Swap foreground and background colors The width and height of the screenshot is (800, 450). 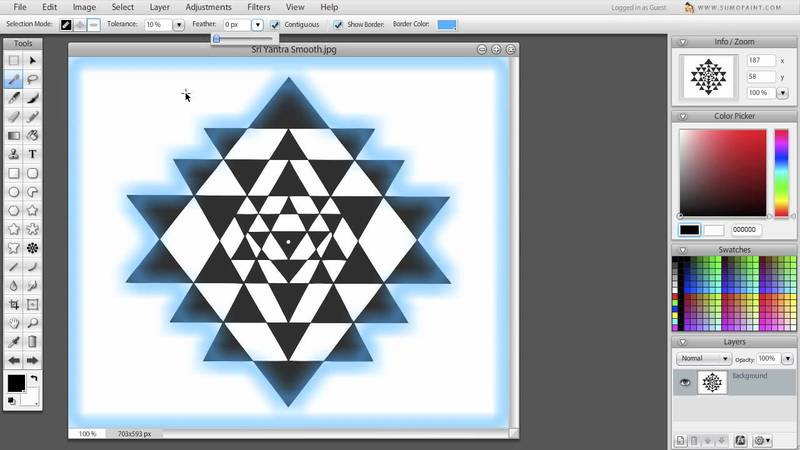coord(34,379)
